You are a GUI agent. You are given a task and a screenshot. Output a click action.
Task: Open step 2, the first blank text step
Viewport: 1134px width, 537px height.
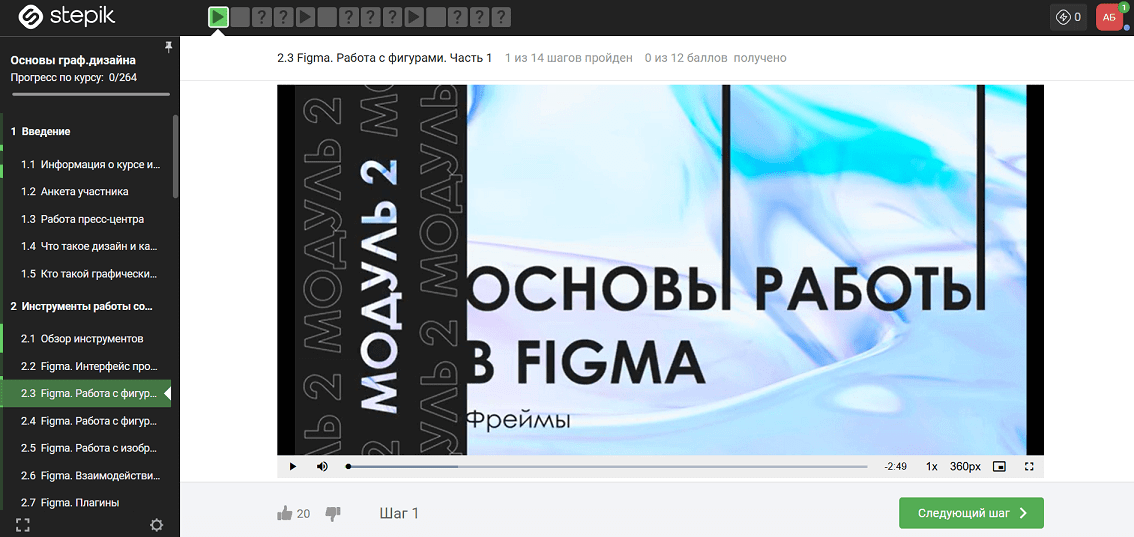pos(241,17)
